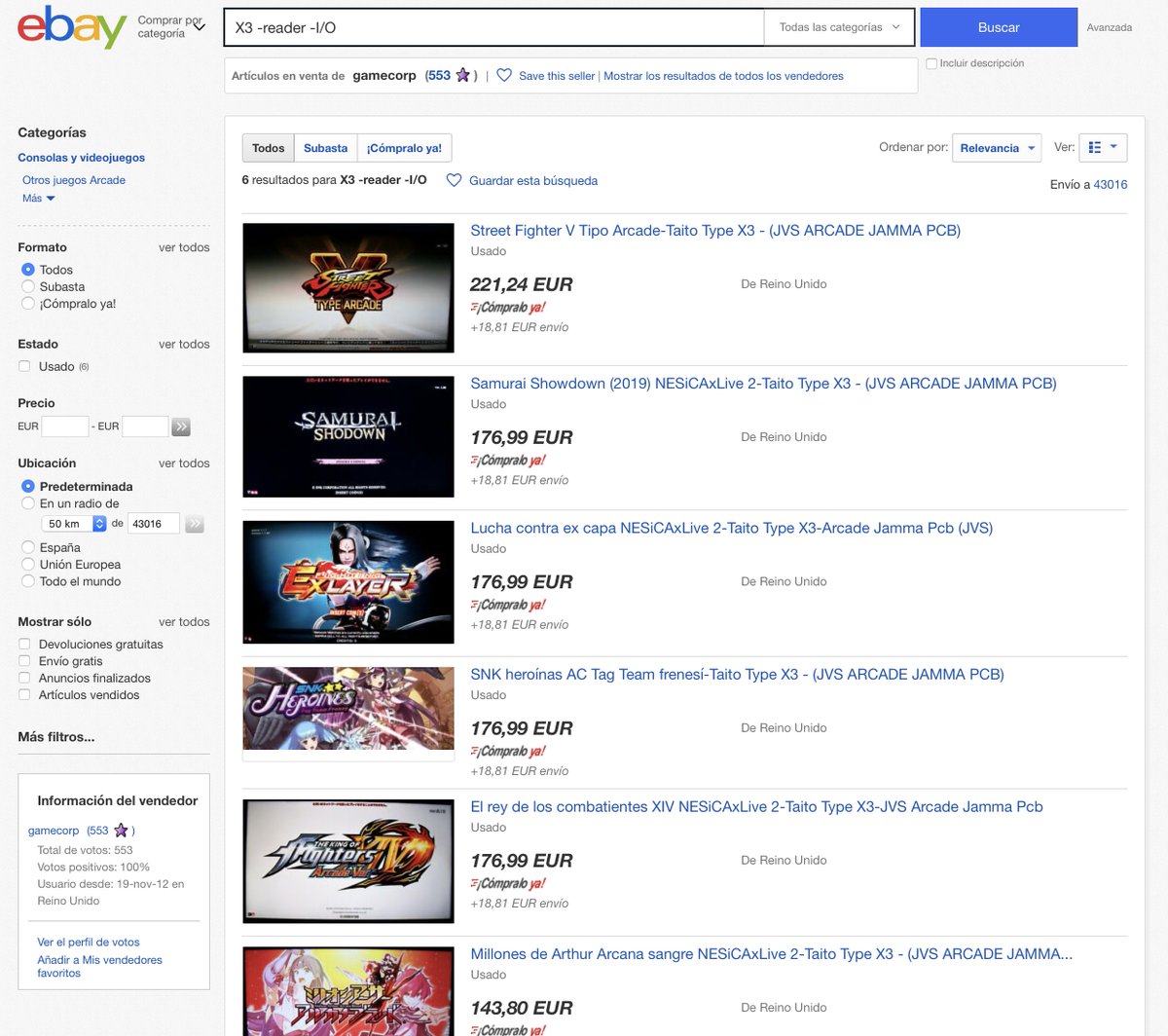Switch to the ¡Cómpralo ya! tab

pyautogui.click(x=404, y=148)
